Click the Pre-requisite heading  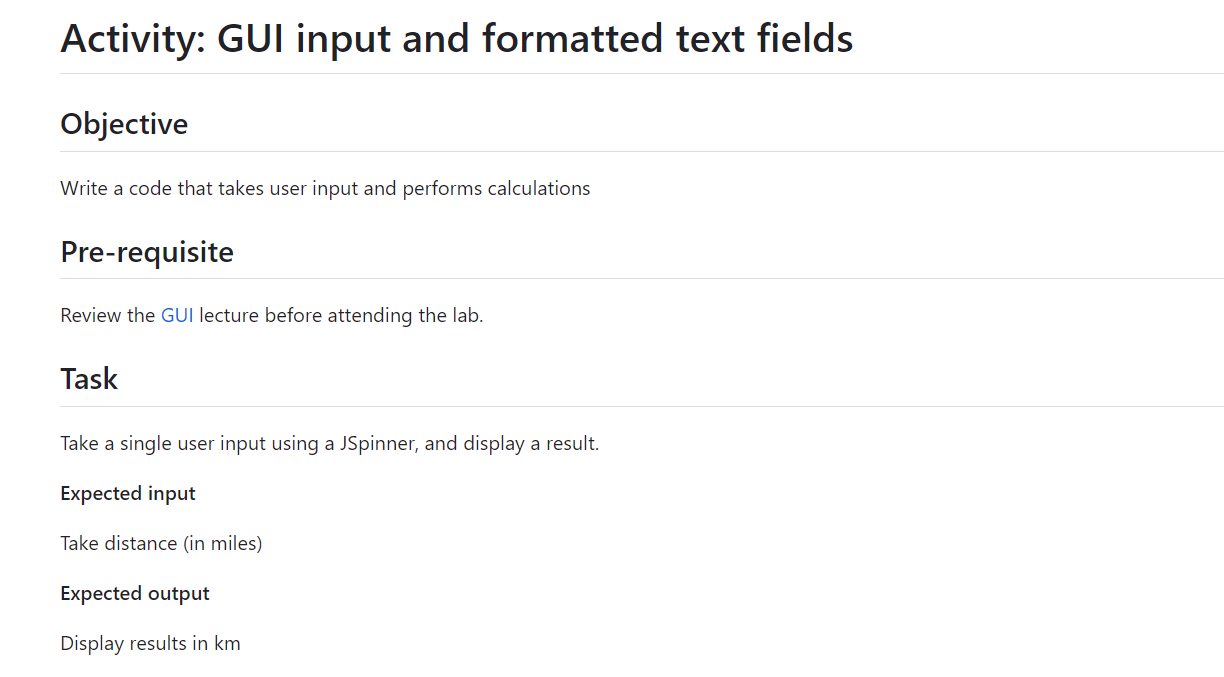coord(147,252)
